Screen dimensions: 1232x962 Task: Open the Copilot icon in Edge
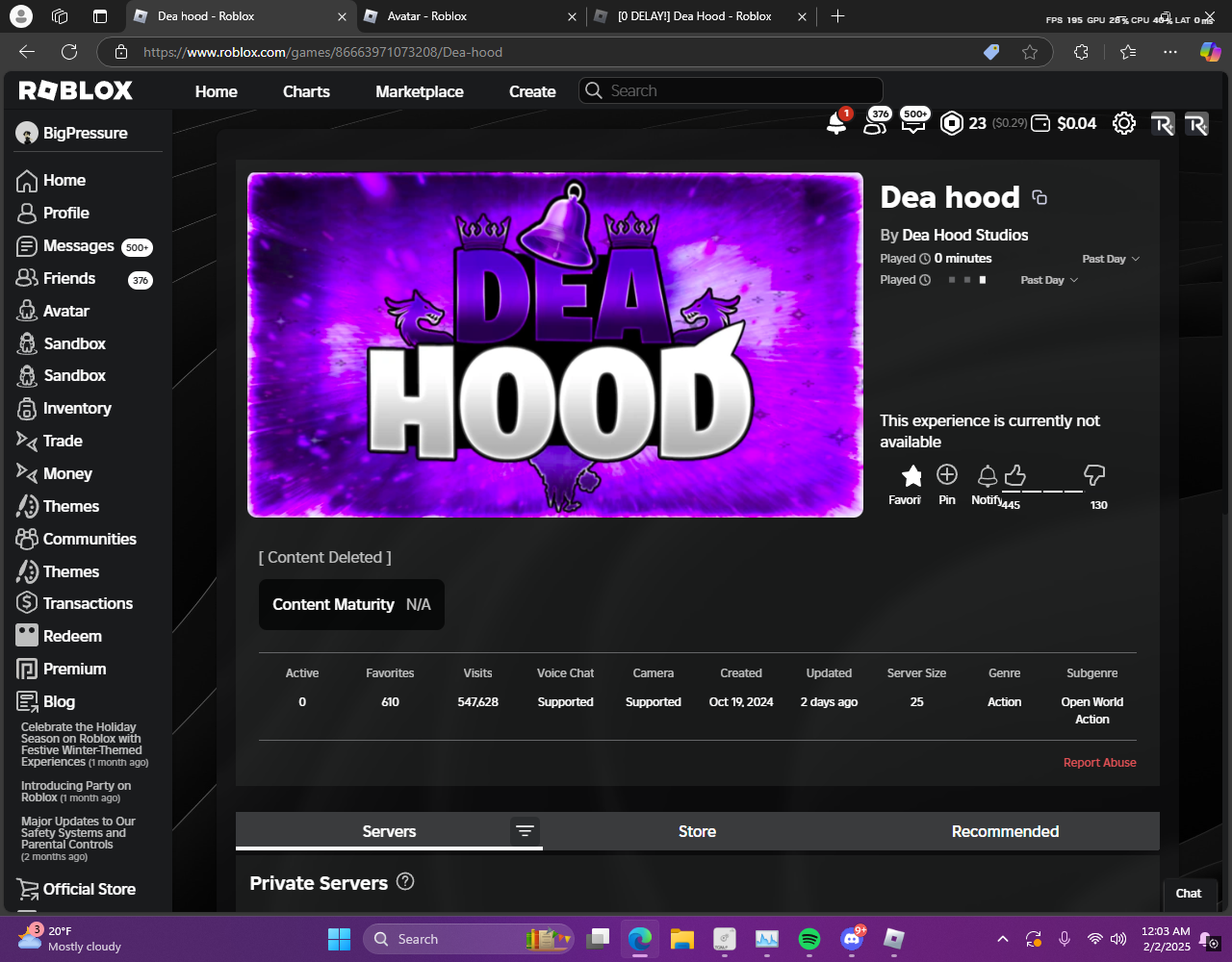click(x=1210, y=52)
